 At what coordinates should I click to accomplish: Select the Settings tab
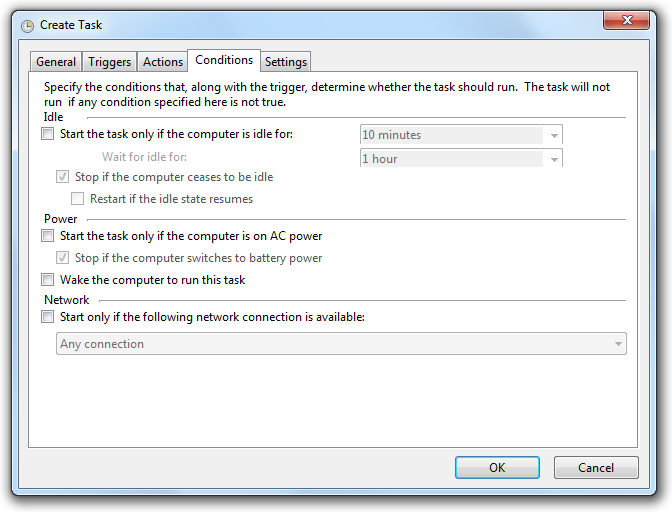(285, 62)
